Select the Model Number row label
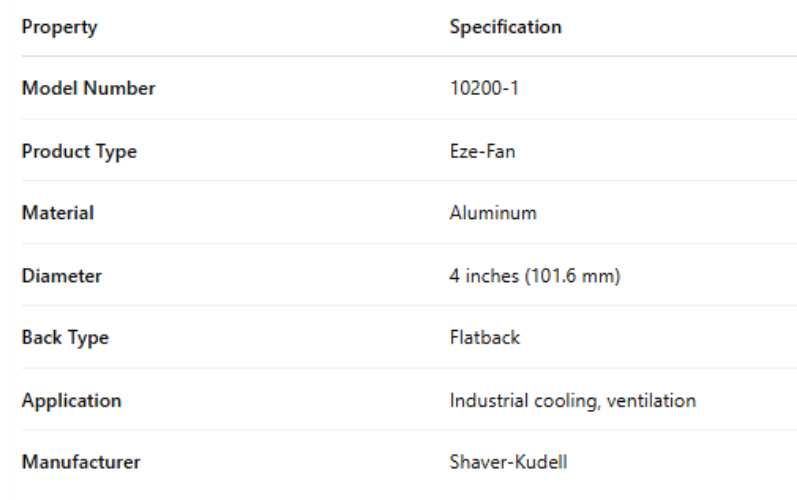This screenshot has width=797, height=500. [x=88, y=88]
